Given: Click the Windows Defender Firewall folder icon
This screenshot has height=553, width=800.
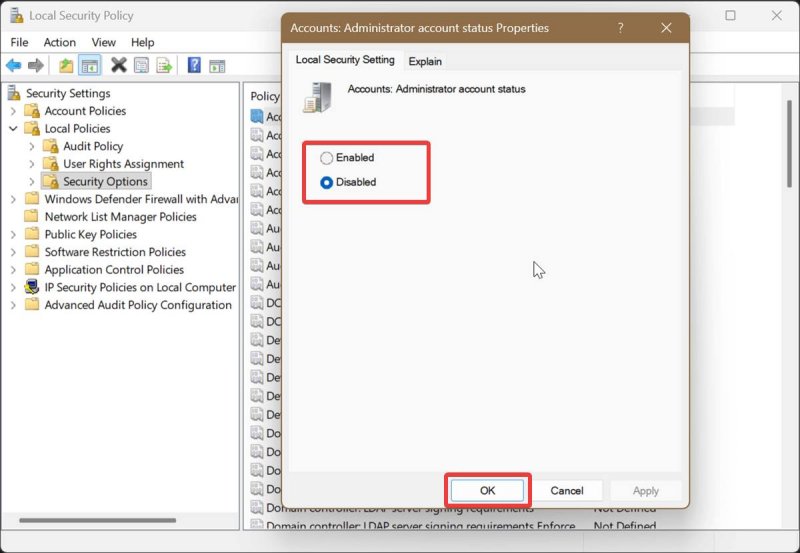Looking at the screenshot, I should [32, 198].
